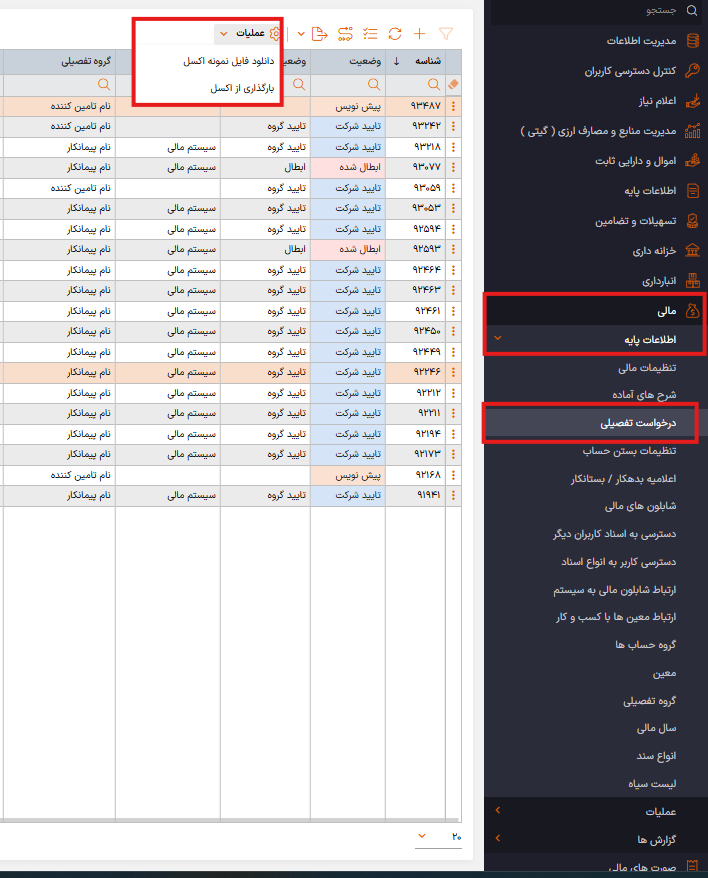
Task: Click search icon in شناسه filter cell
Action: click(434, 85)
